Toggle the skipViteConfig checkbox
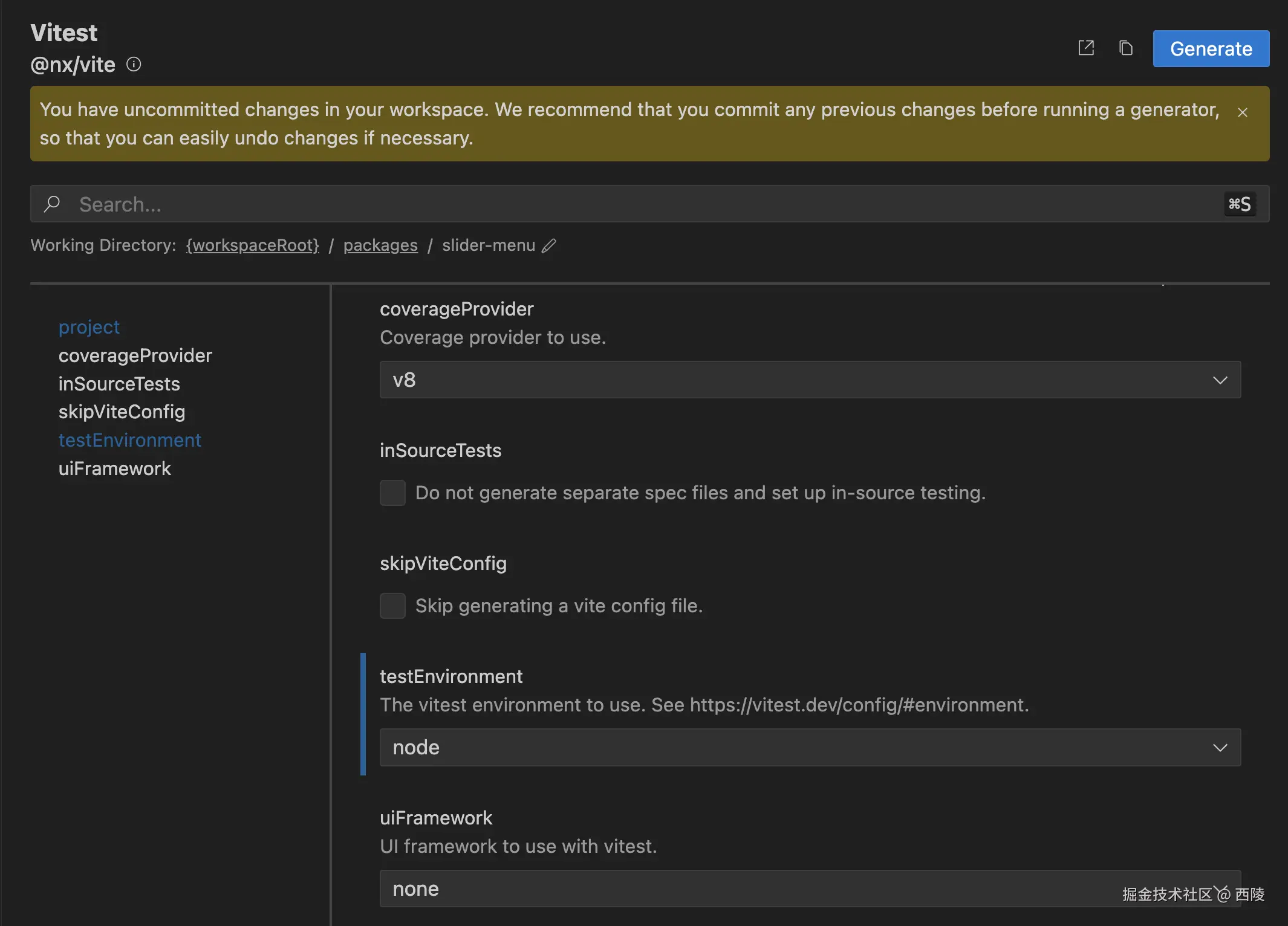The height and width of the screenshot is (926, 1288). (392, 606)
